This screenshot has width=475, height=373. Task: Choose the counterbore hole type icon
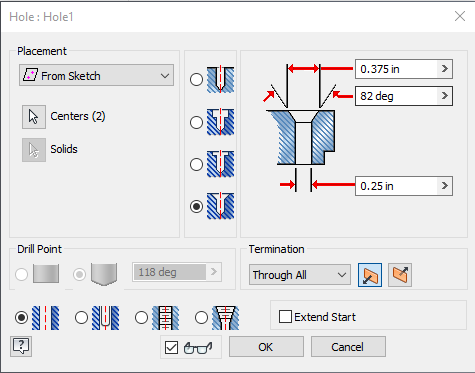220,122
